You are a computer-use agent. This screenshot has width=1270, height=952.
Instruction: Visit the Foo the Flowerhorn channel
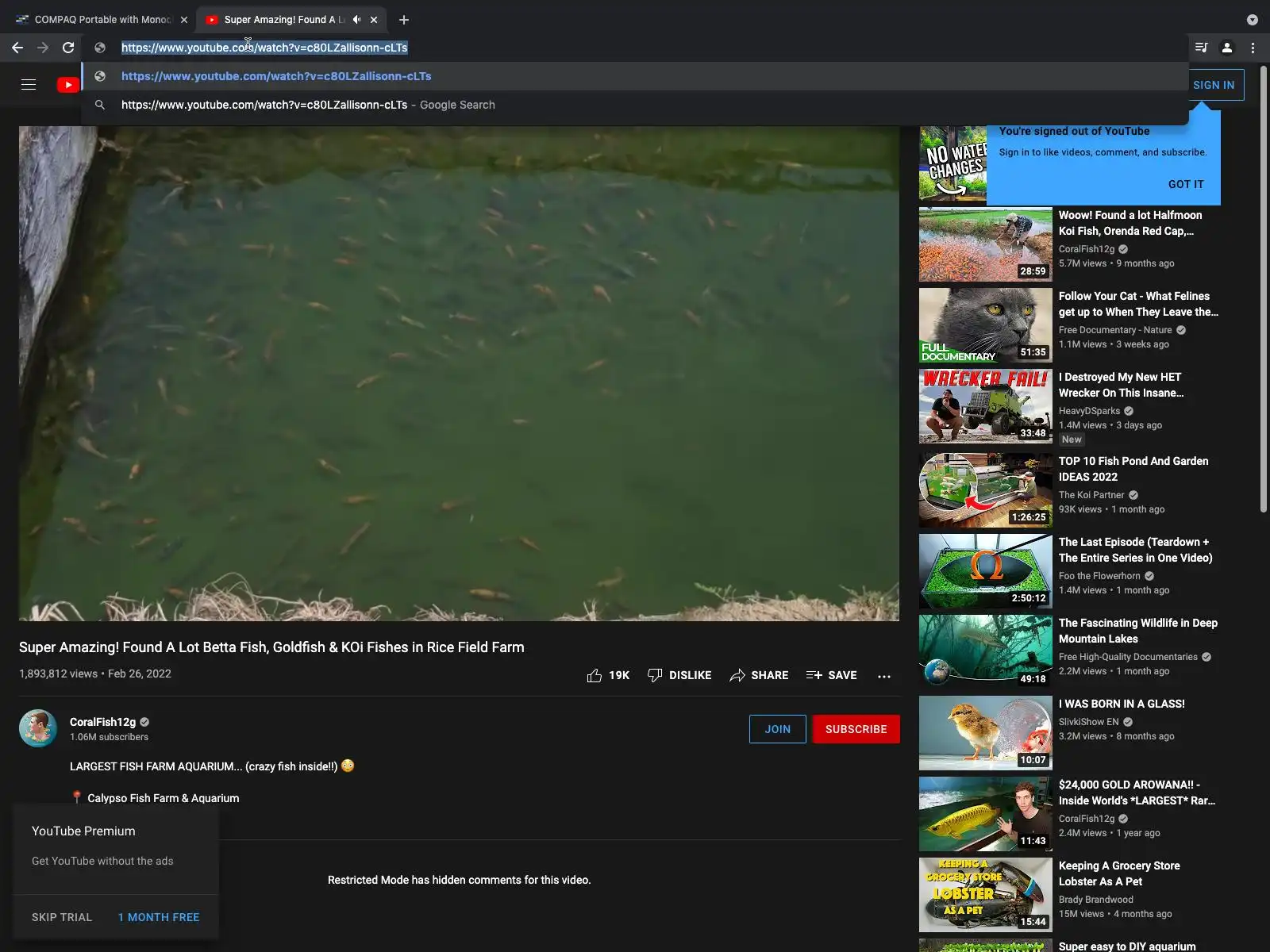click(x=1099, y=576)
